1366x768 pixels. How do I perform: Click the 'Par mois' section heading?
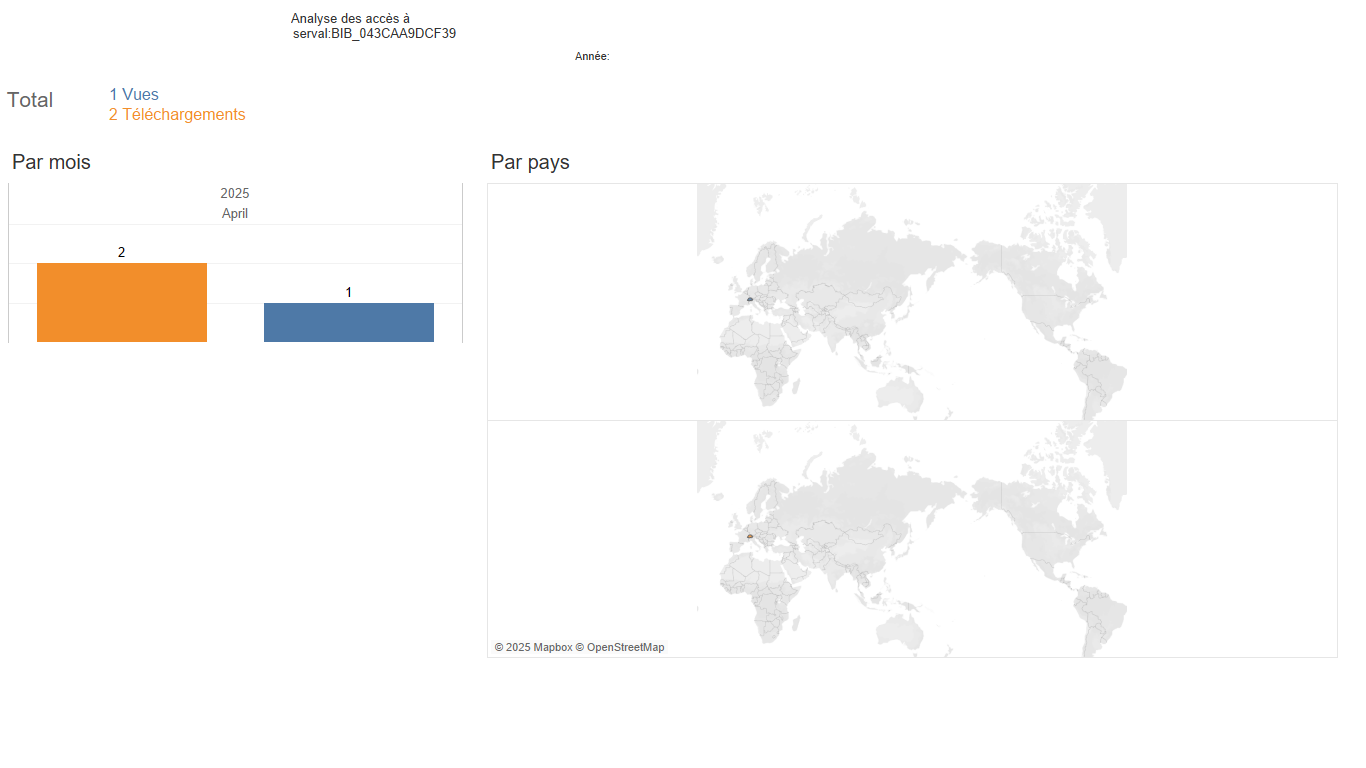[51, 162]
